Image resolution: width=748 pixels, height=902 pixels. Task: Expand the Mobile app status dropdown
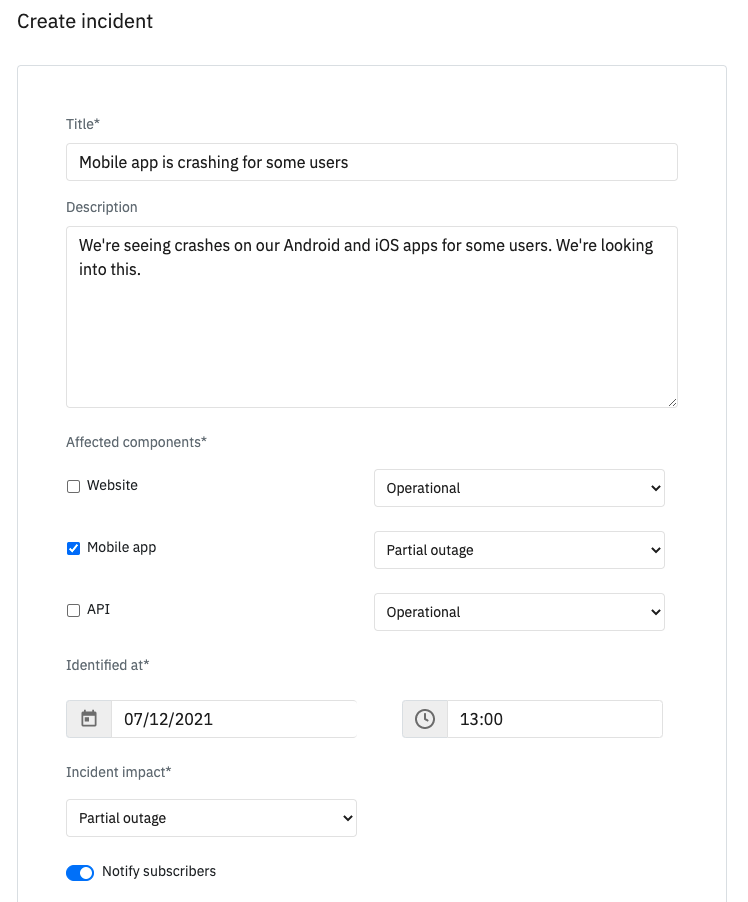tap(519, 550)
